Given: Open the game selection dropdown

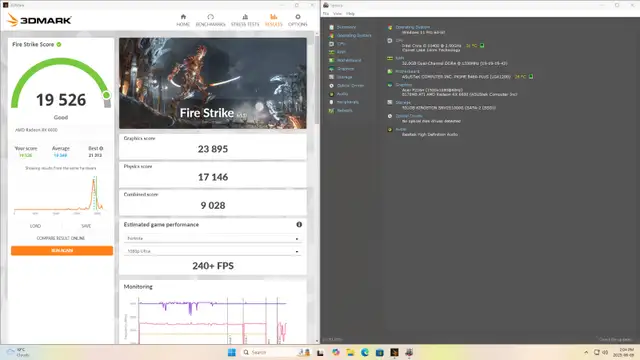Looking at the screenshot, I should point(213,238).
